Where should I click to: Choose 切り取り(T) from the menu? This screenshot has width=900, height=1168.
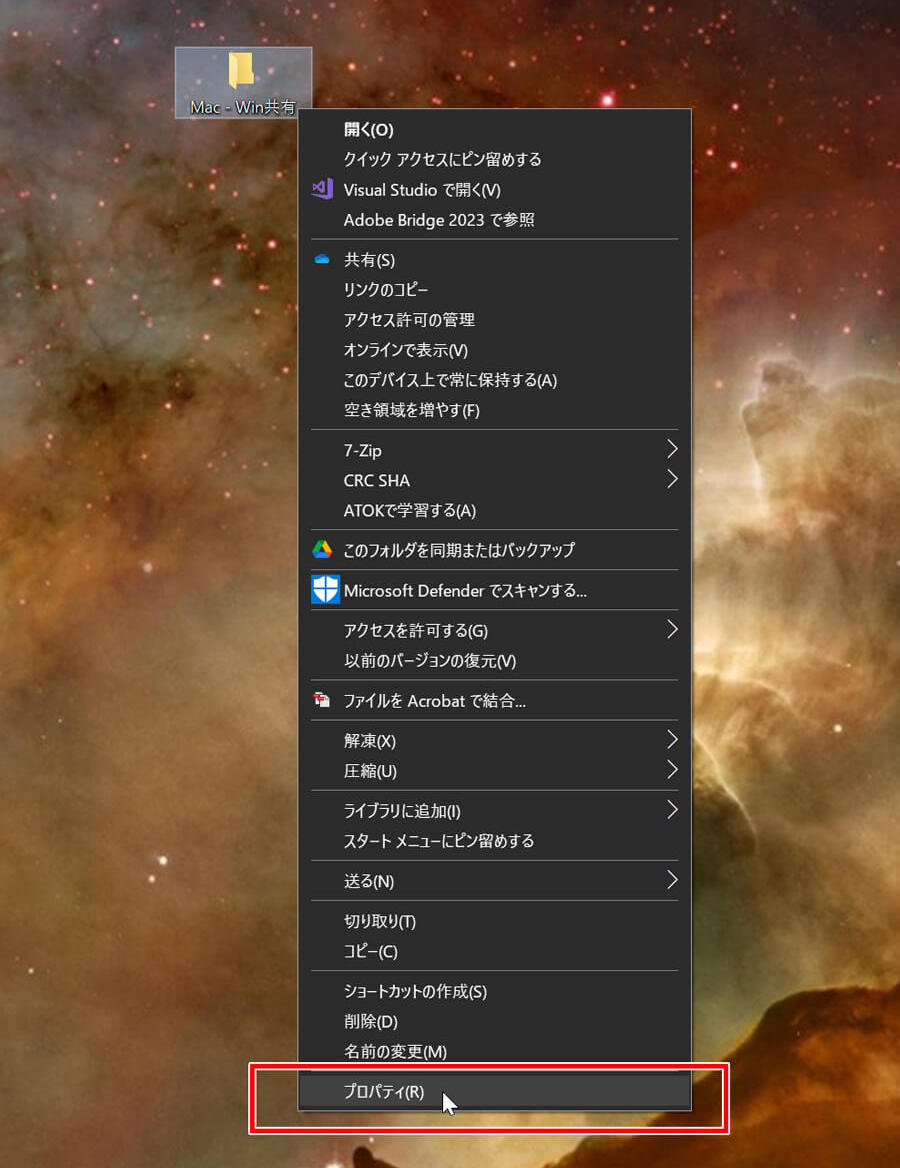(495, 921)
